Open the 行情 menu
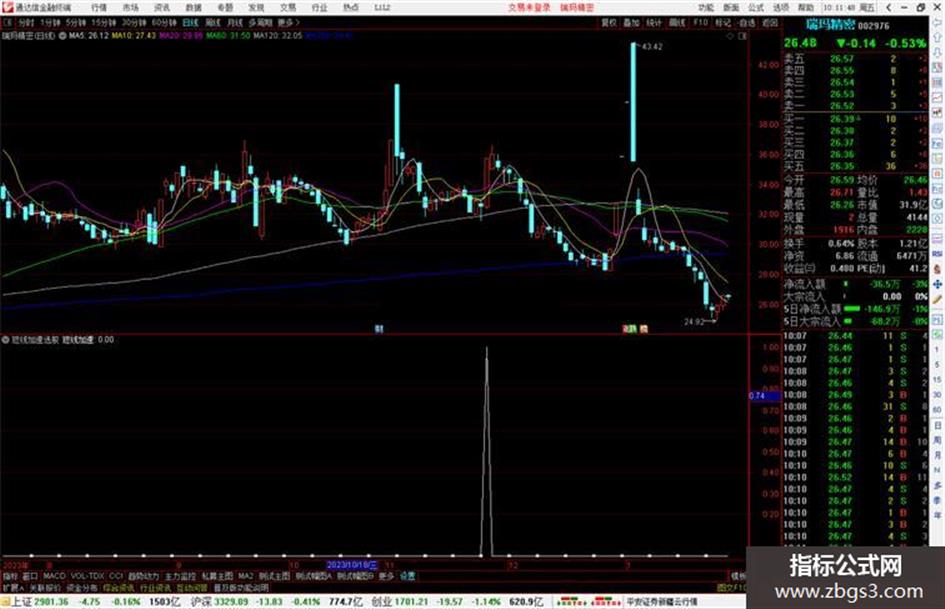This screenshot has width=945, height=609. pyautogui.click(x=99, y=7)
